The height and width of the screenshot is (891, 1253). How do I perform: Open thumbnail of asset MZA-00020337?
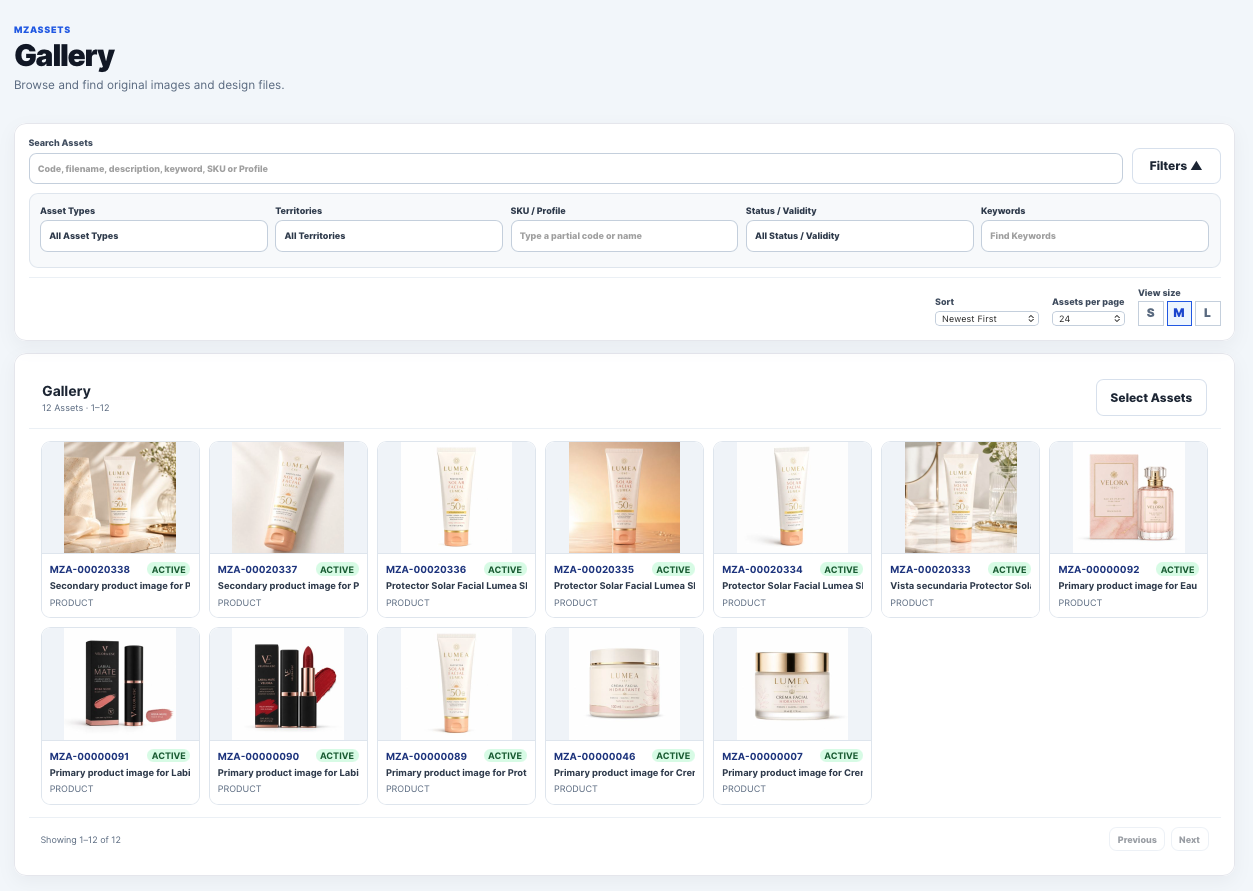tap(288, 498)
